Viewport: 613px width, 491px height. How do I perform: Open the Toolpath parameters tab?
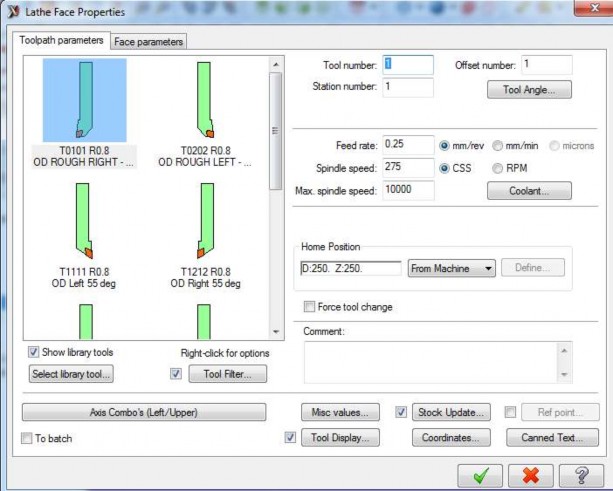pos(62,41)
